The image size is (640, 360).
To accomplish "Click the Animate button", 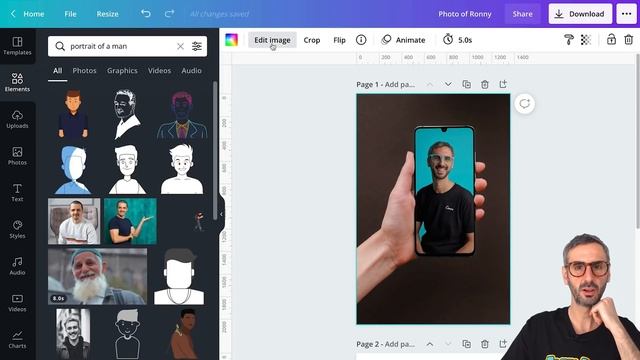I will pyautogui.click(x=403, y=40).
